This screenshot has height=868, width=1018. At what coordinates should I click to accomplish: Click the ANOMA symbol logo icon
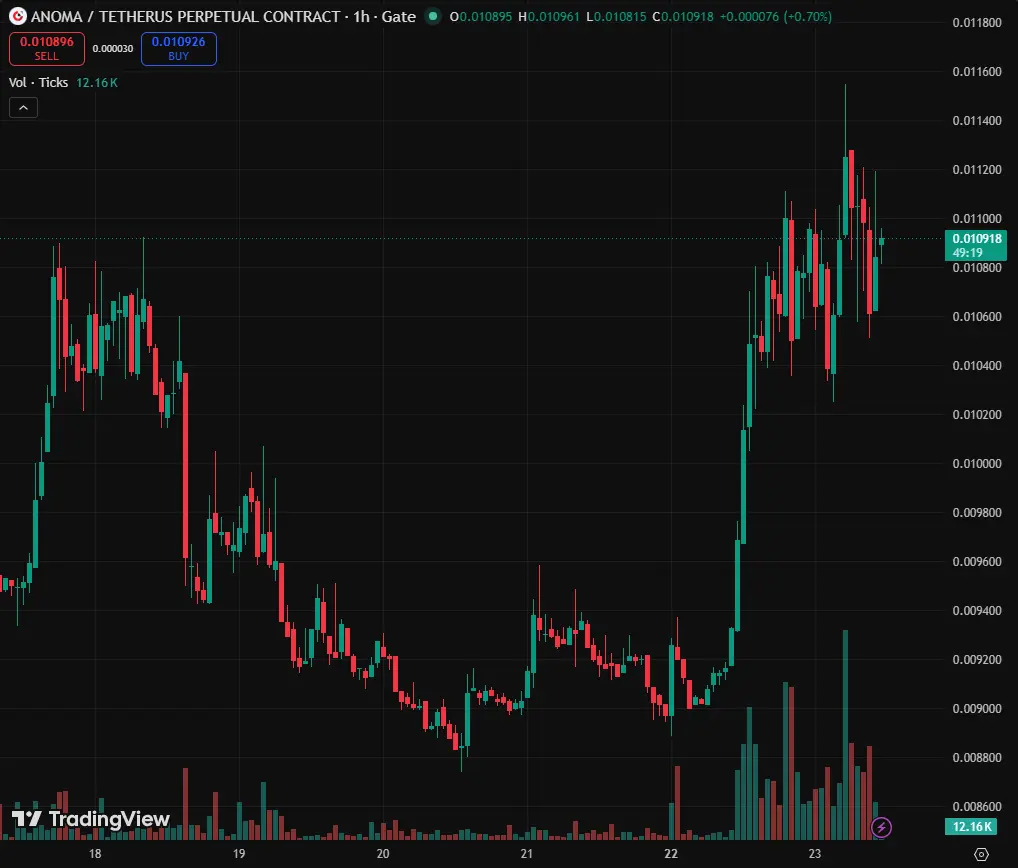18,16
